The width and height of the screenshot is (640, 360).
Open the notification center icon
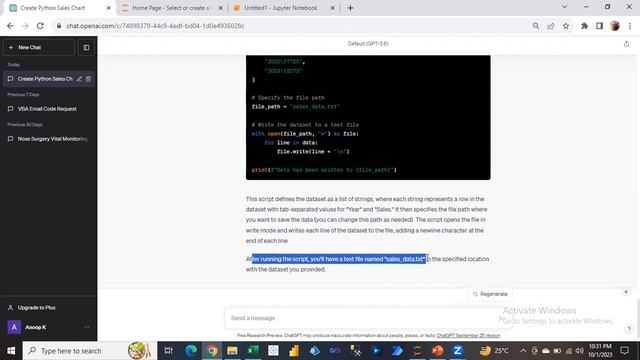(624, 351)
